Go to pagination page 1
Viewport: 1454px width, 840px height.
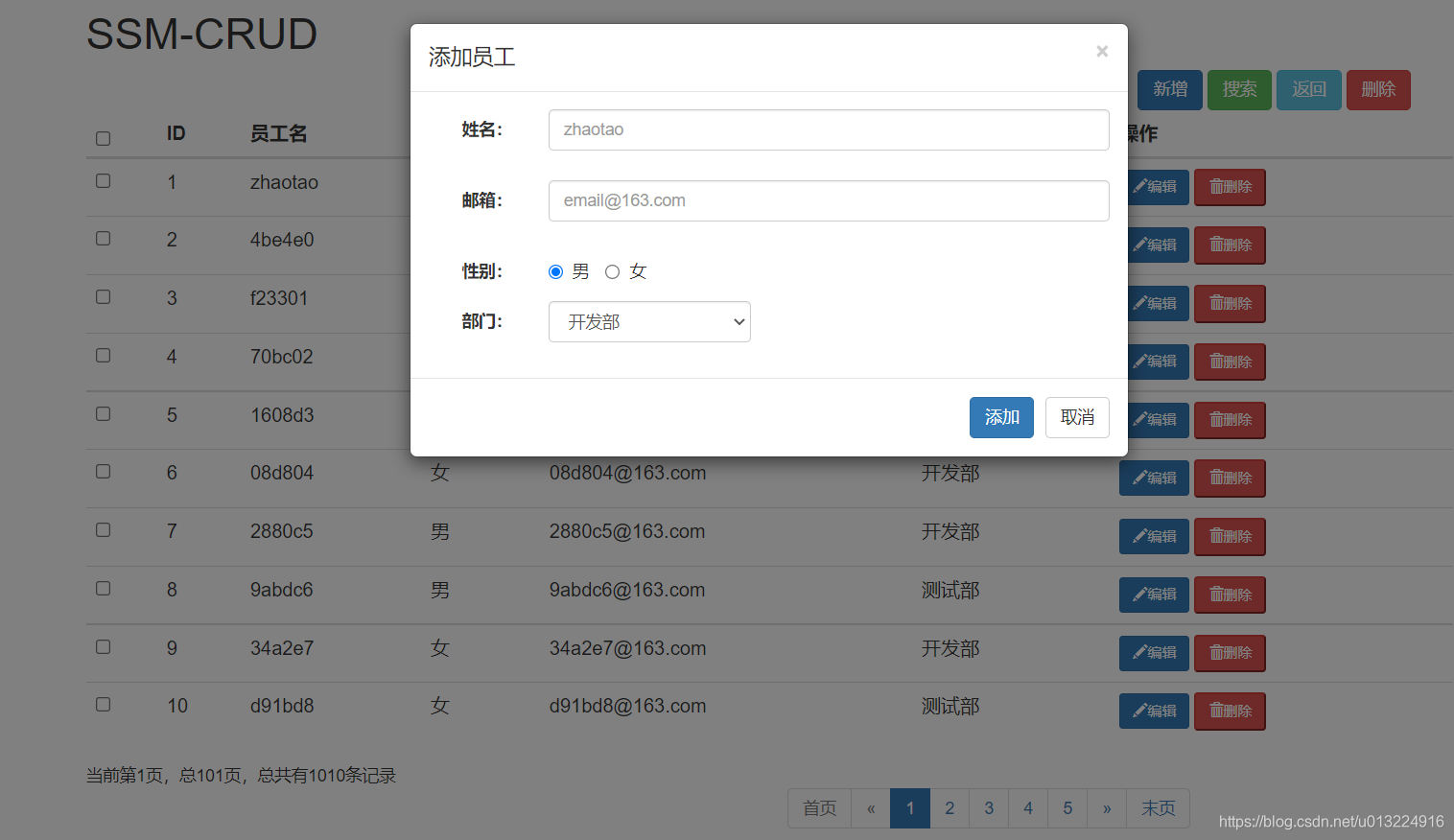tap(910, 808)
